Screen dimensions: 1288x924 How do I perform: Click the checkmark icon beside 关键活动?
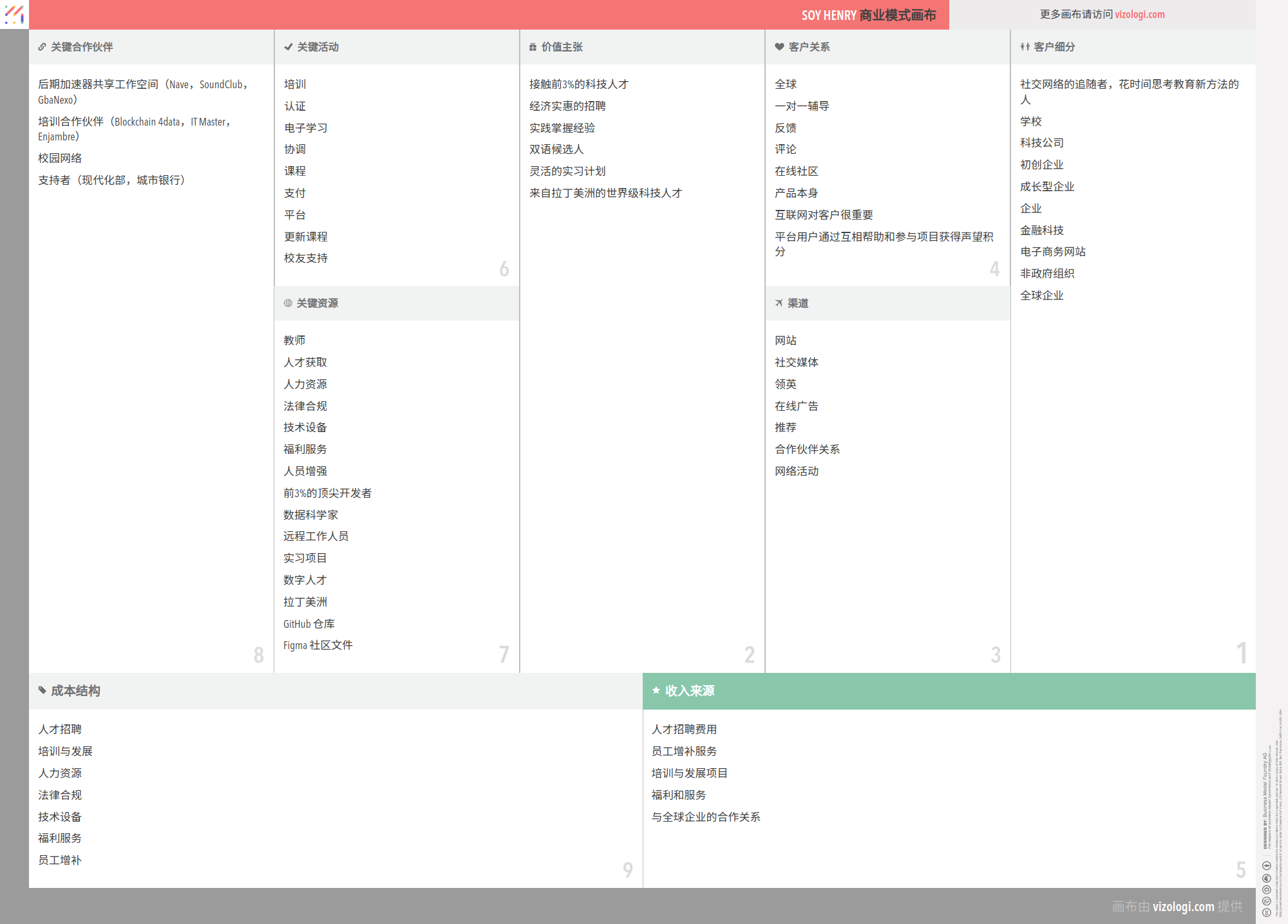click(x=289, y=47)
